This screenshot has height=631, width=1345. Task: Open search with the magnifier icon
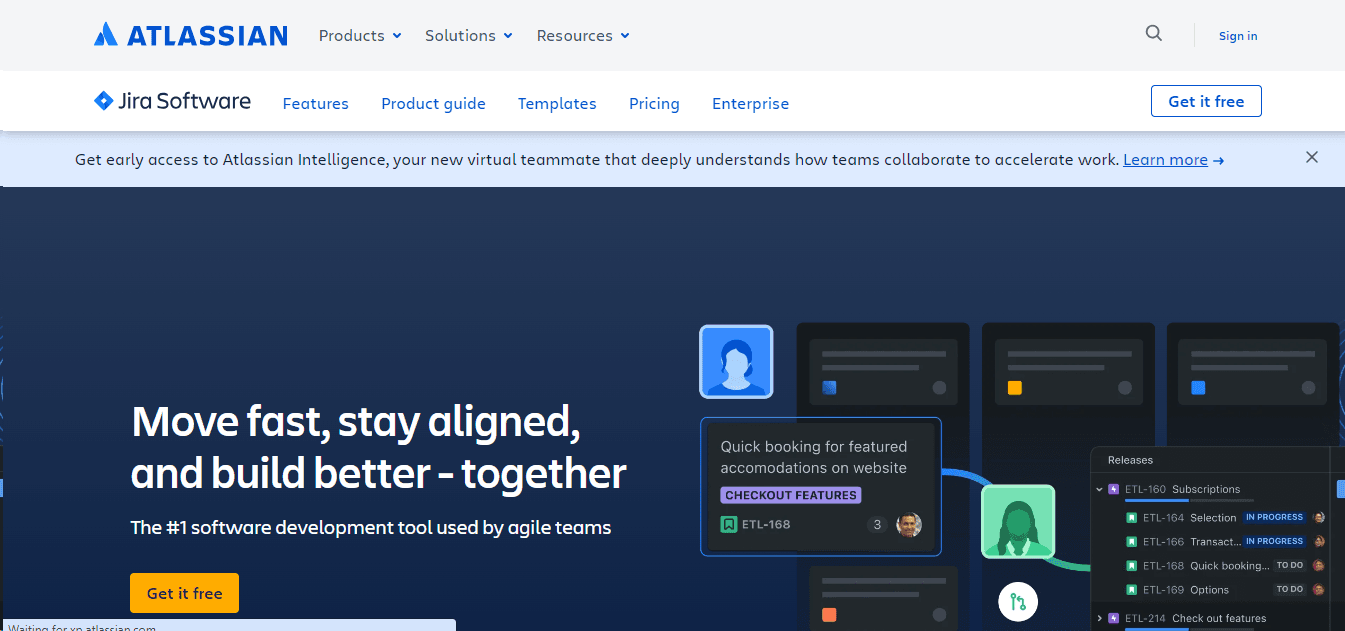pyautogui.click(x=1154, y=34)
